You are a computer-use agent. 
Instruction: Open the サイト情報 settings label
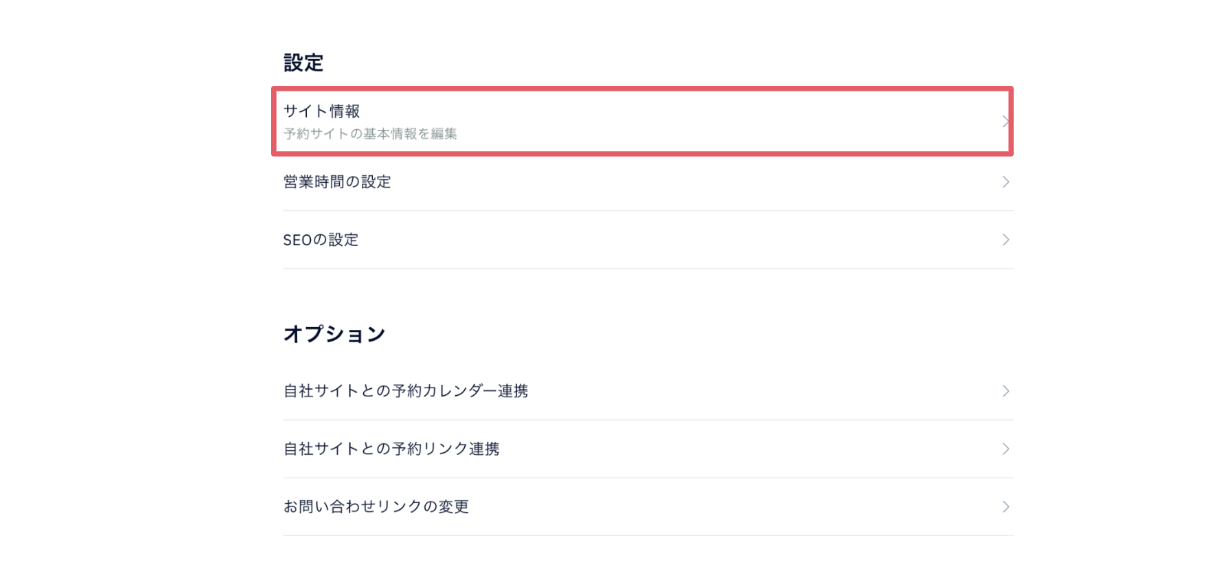coord(321,111)
